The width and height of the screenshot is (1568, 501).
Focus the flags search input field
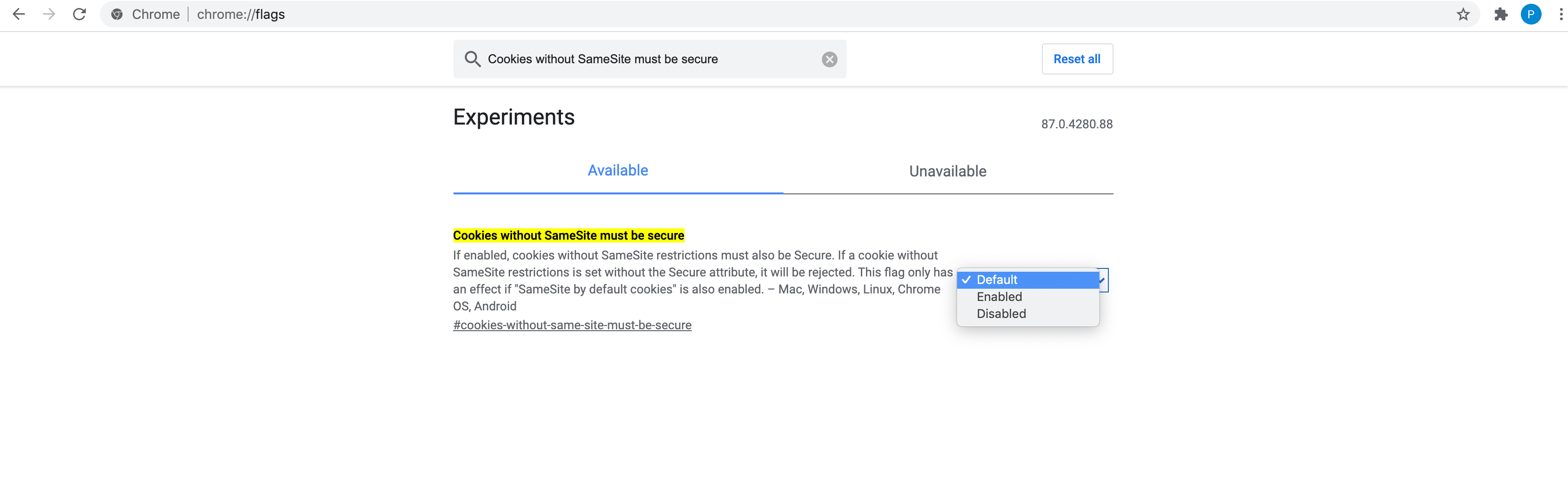click(x=645, y=59)
